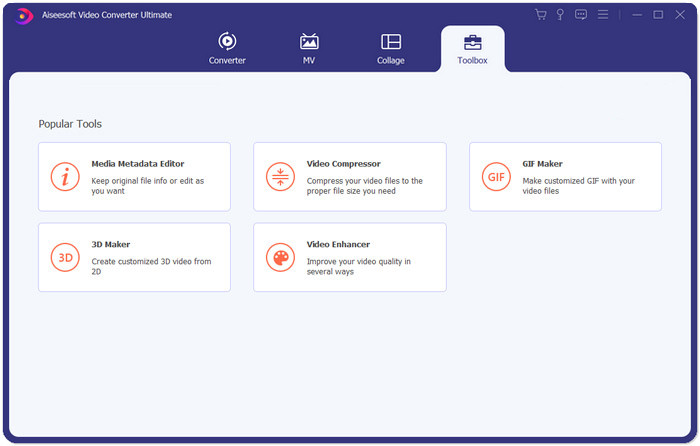Image resolution: width=700 pixels, height=446 pixels.
Task: Click the Video Compressor compress icon
Action: point(280,177)
